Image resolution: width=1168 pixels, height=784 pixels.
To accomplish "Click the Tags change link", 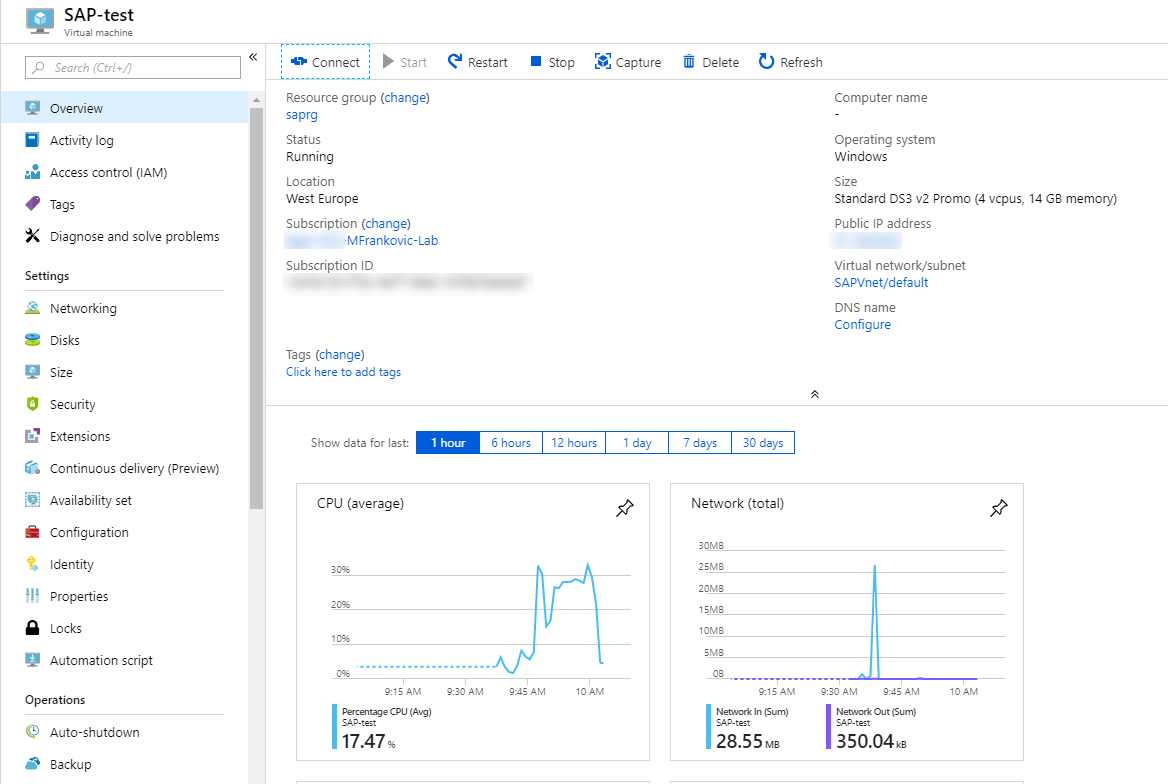I will [x=340, y=355].
